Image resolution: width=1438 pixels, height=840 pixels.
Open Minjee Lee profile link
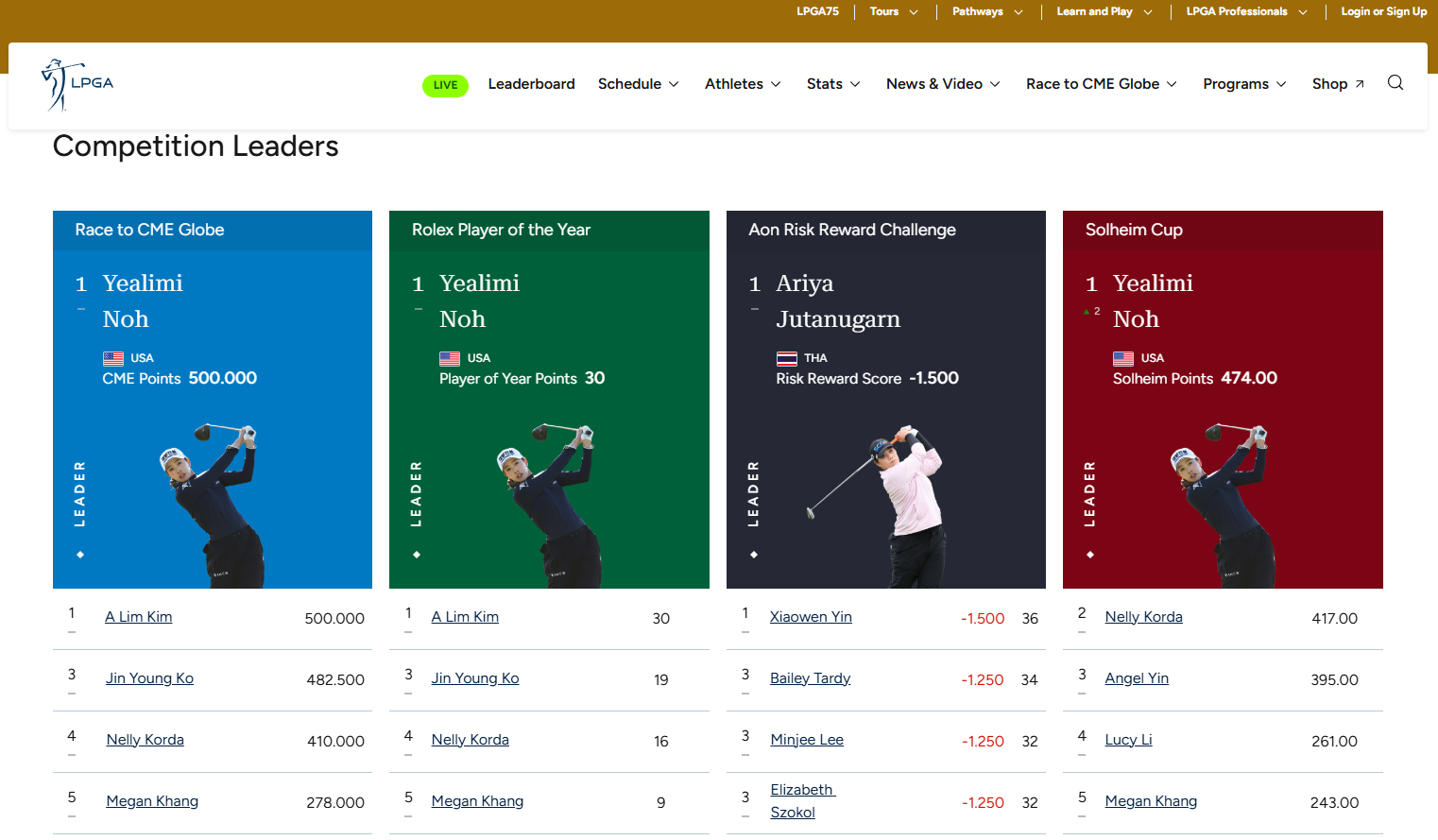tap(807, 740)
